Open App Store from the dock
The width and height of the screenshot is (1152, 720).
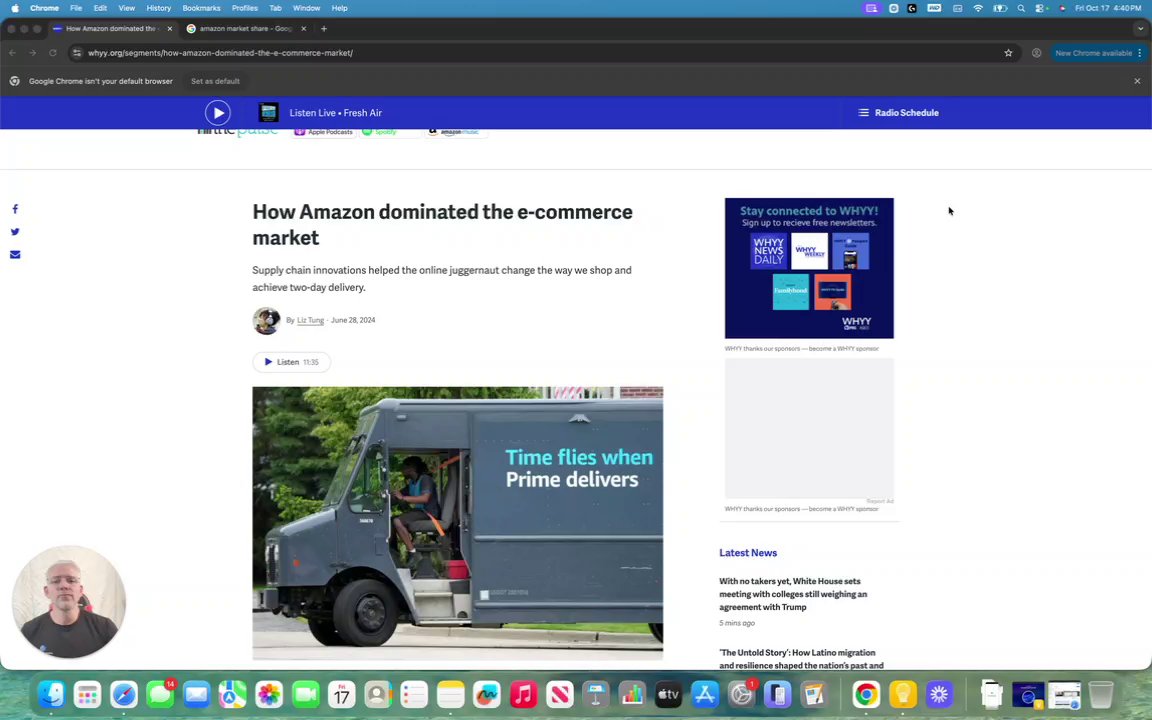[705, 694]
